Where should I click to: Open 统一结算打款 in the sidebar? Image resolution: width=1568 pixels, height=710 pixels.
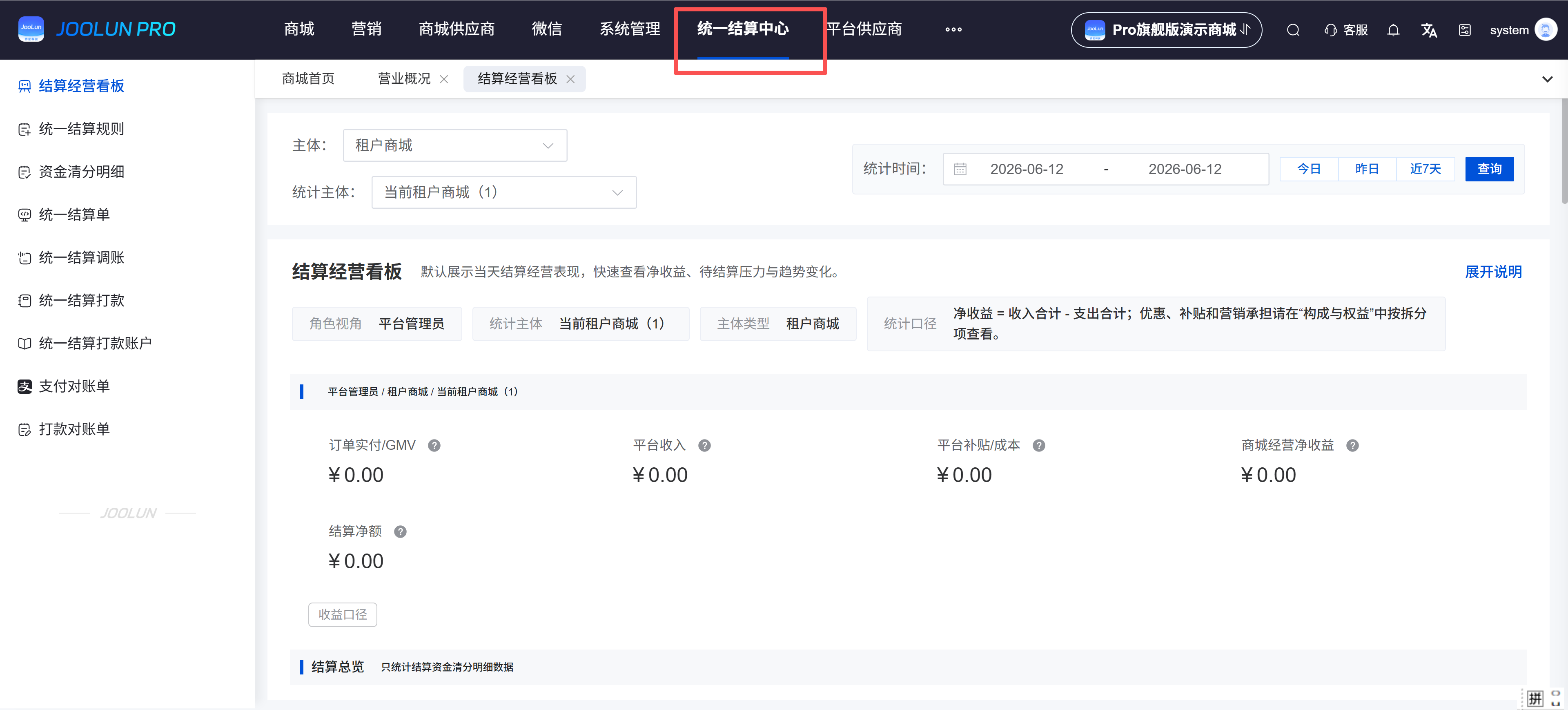coord(82,300)
